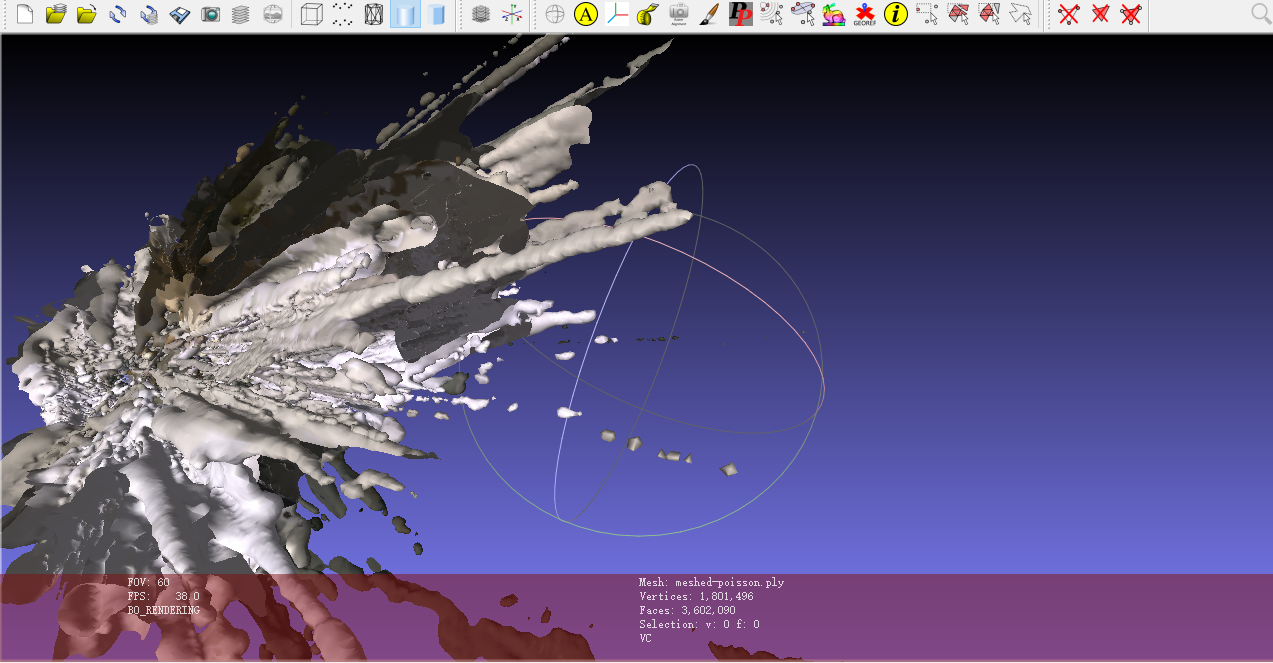Show the layer dialog stack icon
The height and width of the screenshot is (663, 1273).
tap(241, 14)
